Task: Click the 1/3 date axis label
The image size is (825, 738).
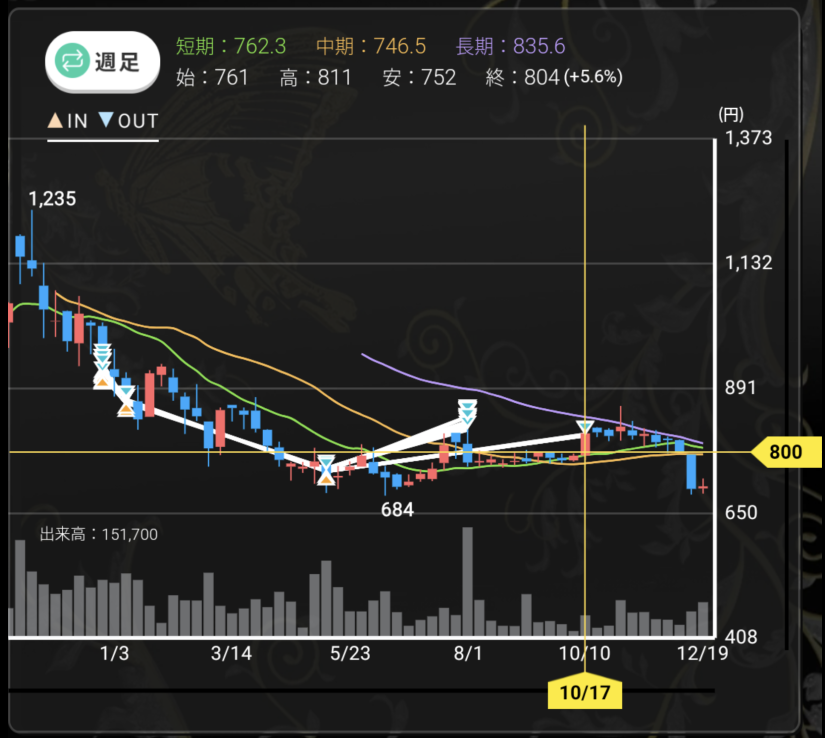Action: [x=114, y=653]
